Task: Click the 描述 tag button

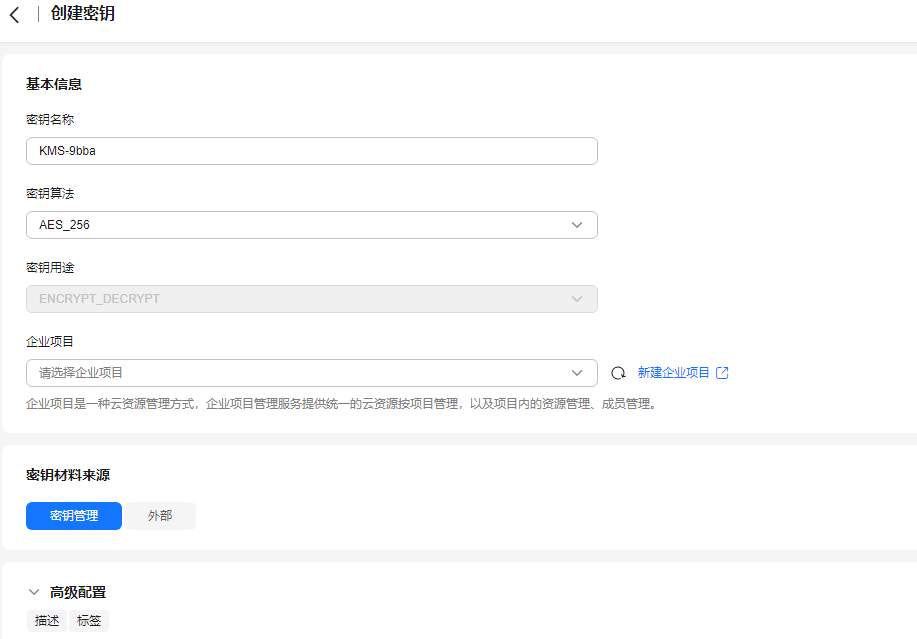Action: [x=47, y=621]
